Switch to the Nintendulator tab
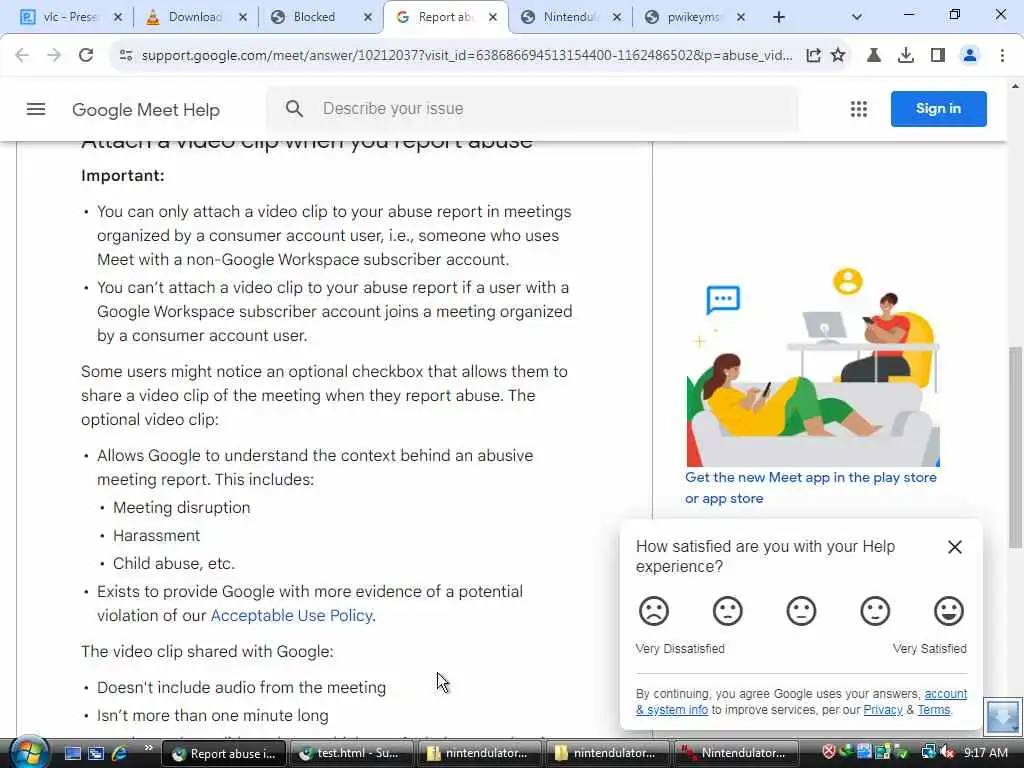 (570, 17)
